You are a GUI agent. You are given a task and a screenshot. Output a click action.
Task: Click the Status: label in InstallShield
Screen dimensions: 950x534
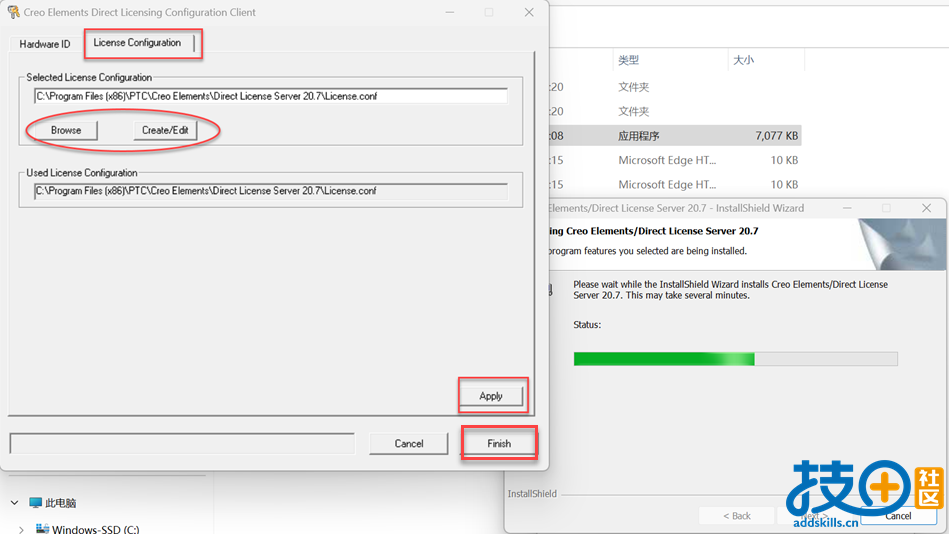[x=587, y=325]
